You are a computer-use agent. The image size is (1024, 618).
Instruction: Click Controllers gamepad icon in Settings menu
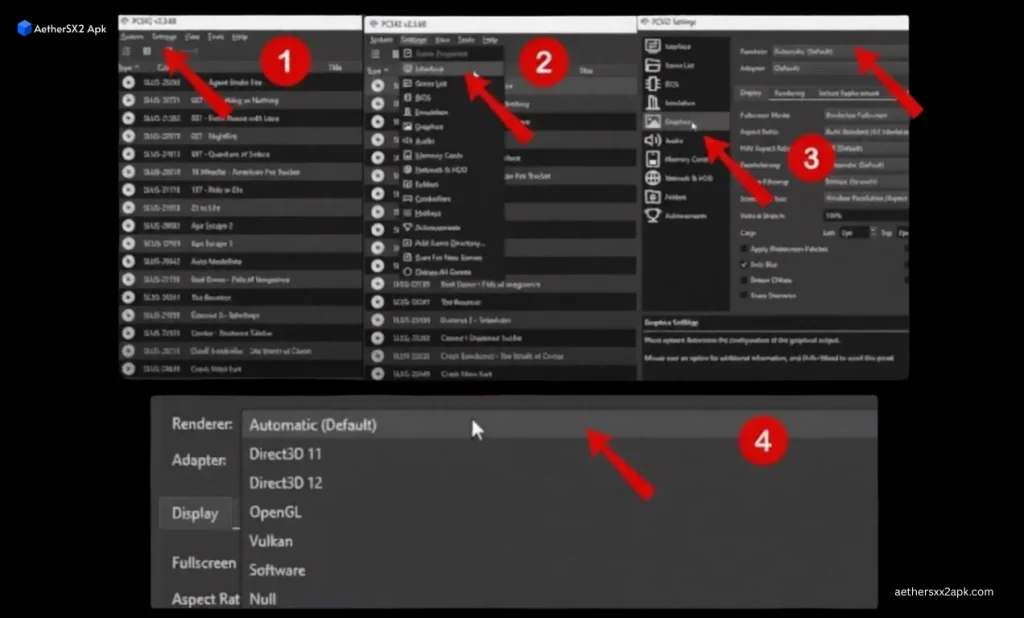click(x=408, y=198)
